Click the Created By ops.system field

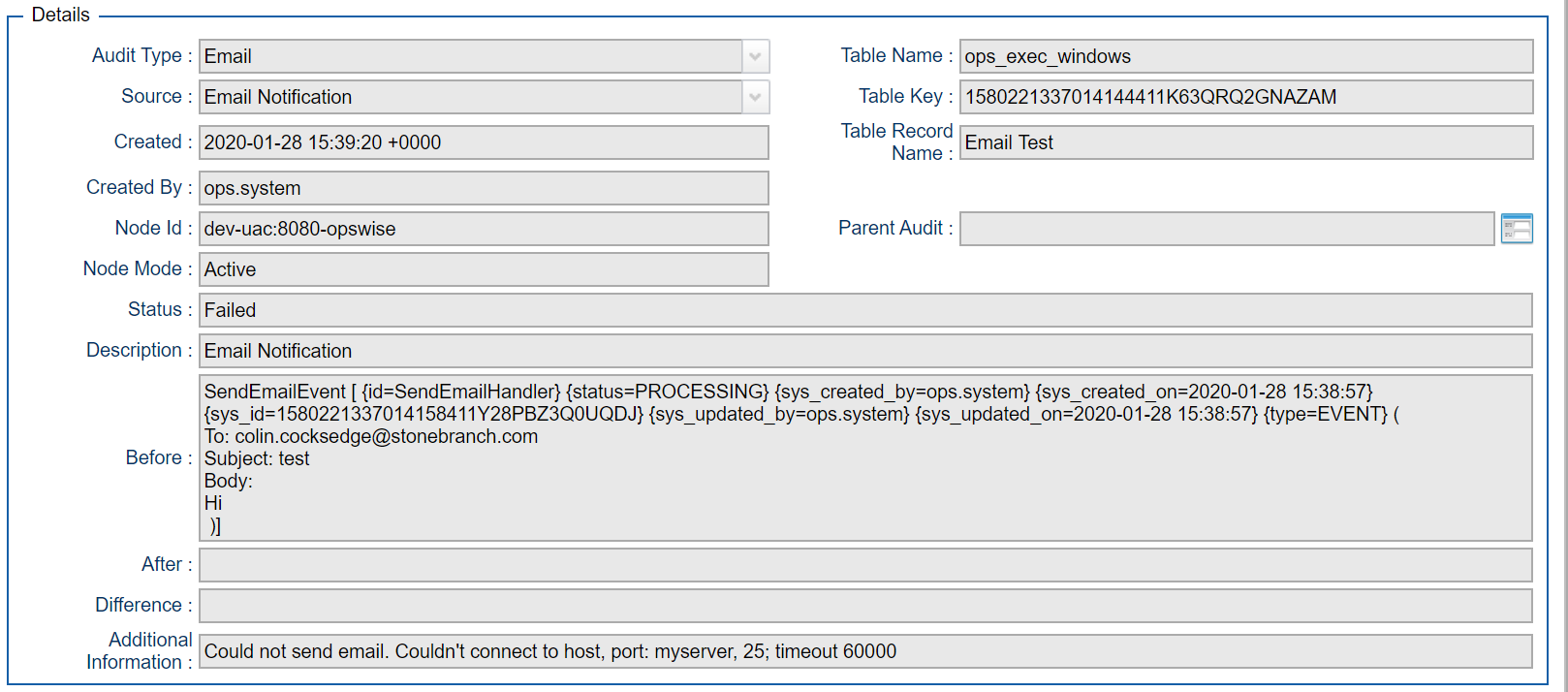(x=483, y=188)
